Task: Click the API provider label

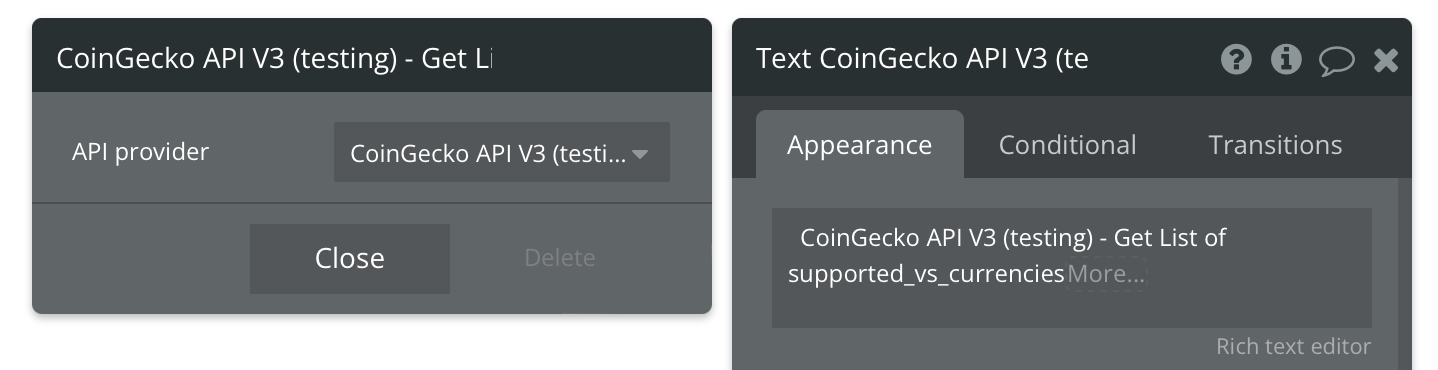Action: (x=141, y=152)
